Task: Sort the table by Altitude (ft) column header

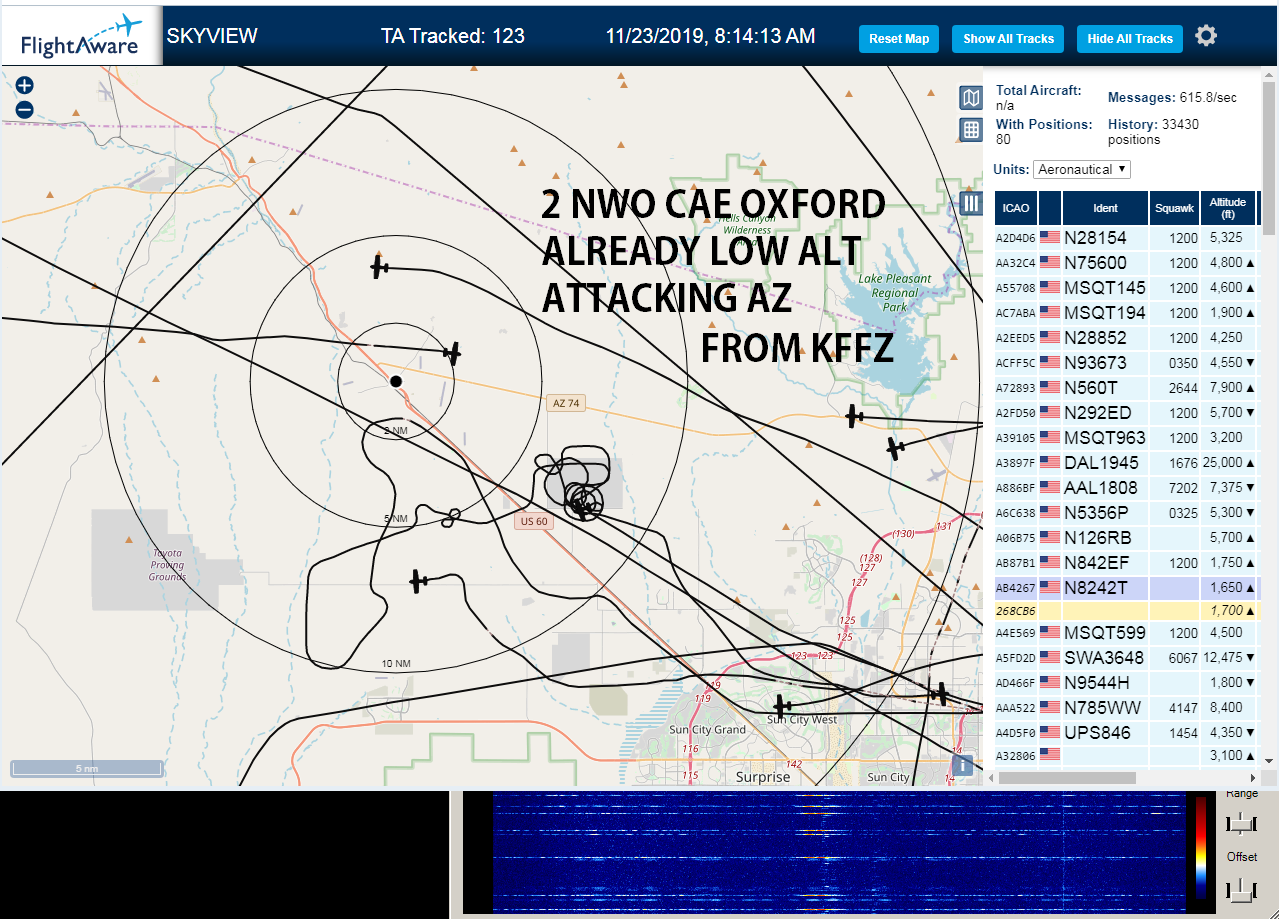Action: [1227, 208]
